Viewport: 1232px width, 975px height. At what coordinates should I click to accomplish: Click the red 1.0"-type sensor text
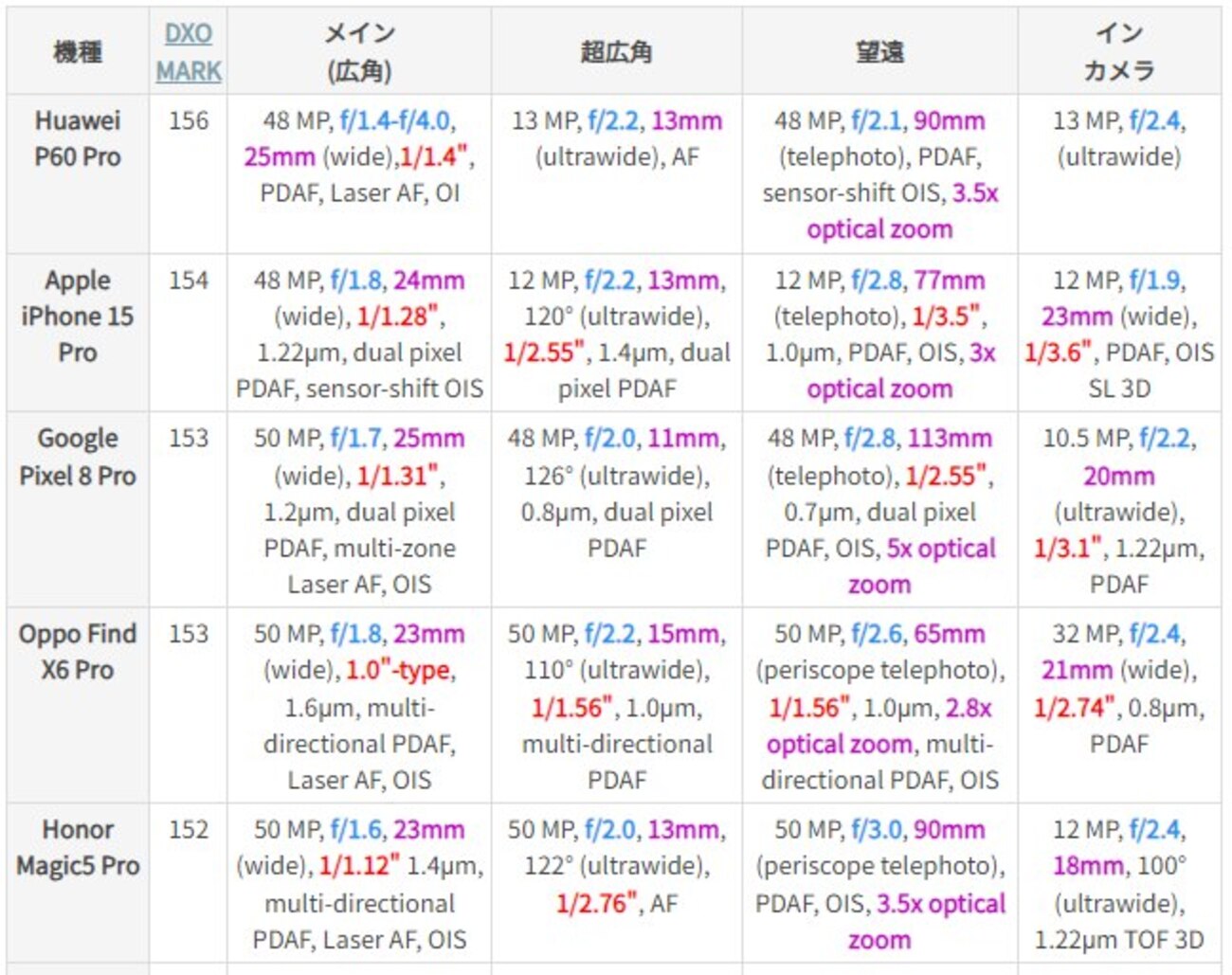tap(399, 671)
